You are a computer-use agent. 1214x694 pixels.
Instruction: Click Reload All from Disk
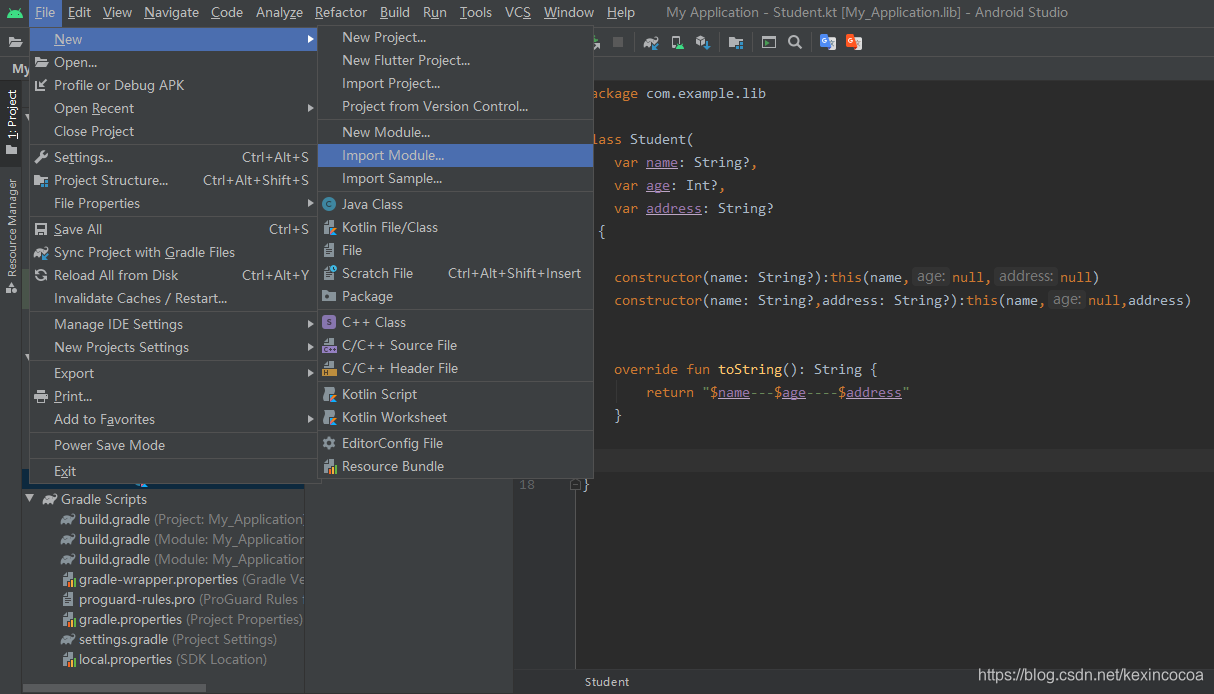pos(174,275)
